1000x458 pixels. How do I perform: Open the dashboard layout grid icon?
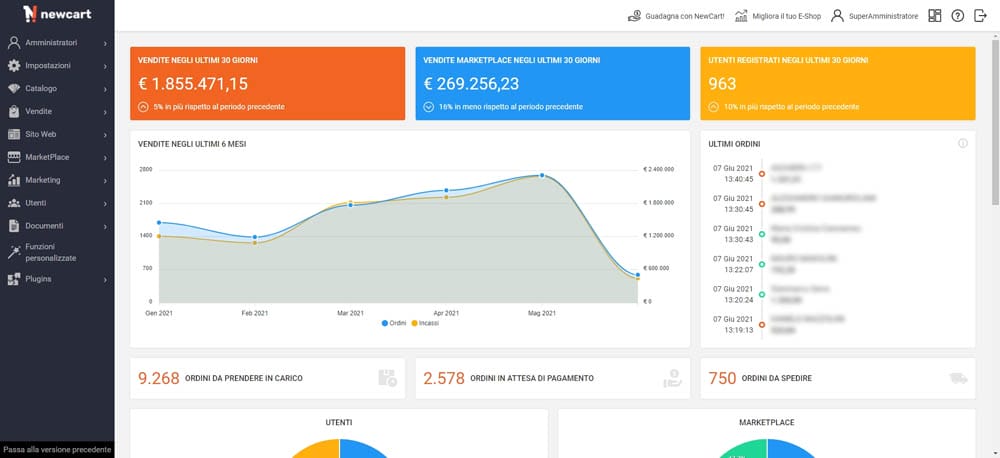pyautogui.click(x=935, y=15)
